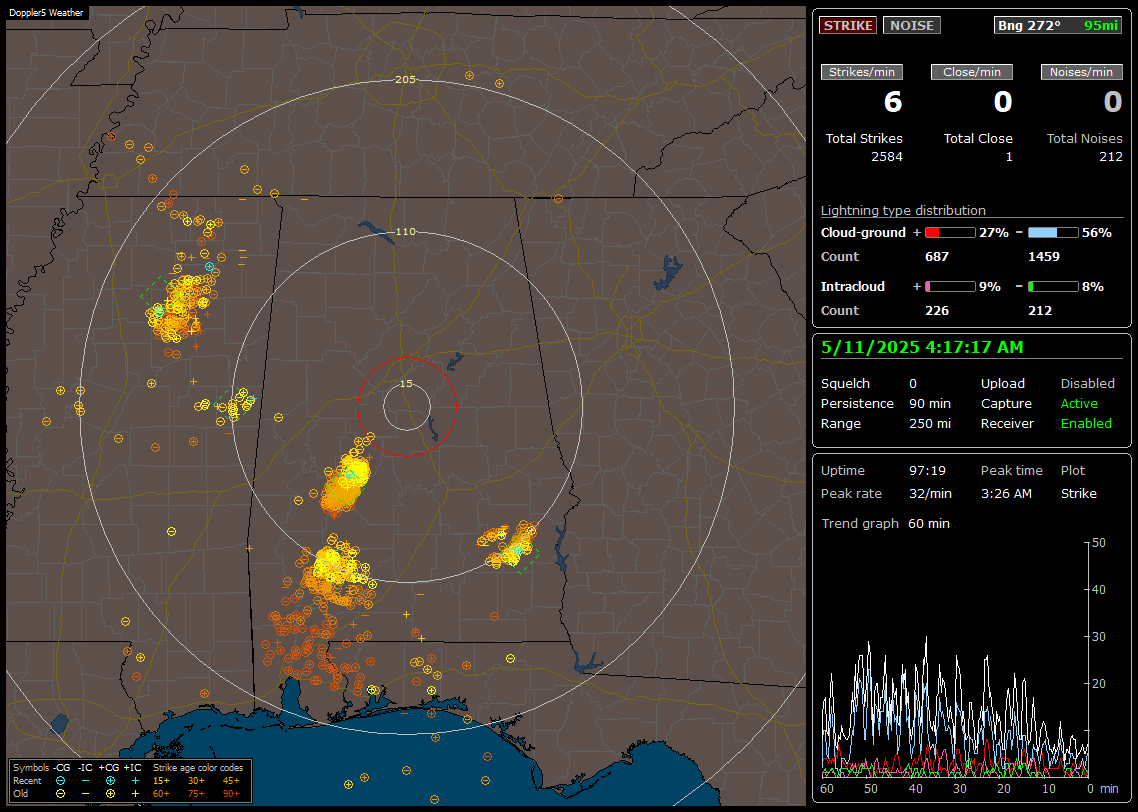Click the Uptime value 97:19
1138x812 pixels.
coord(928,471)
